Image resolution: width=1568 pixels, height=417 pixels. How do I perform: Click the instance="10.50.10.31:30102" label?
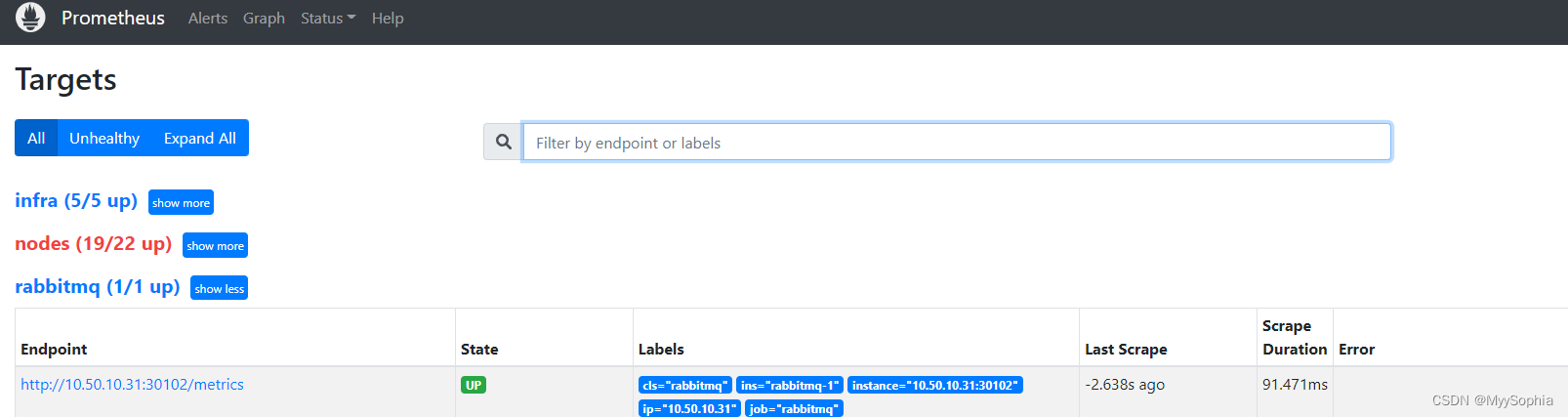[935, 385]
